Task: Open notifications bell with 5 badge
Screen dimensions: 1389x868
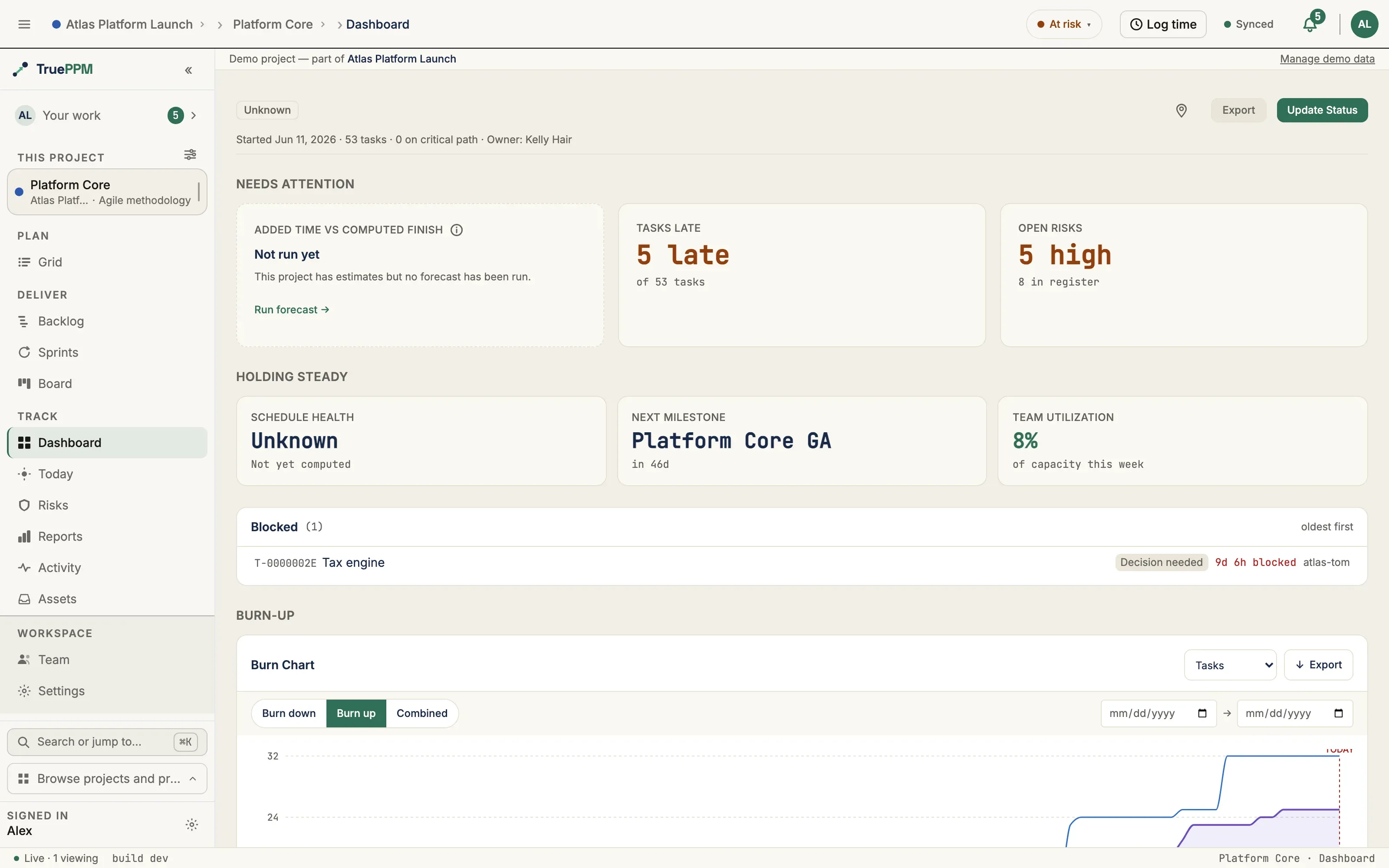Action: click(1311, 24)
